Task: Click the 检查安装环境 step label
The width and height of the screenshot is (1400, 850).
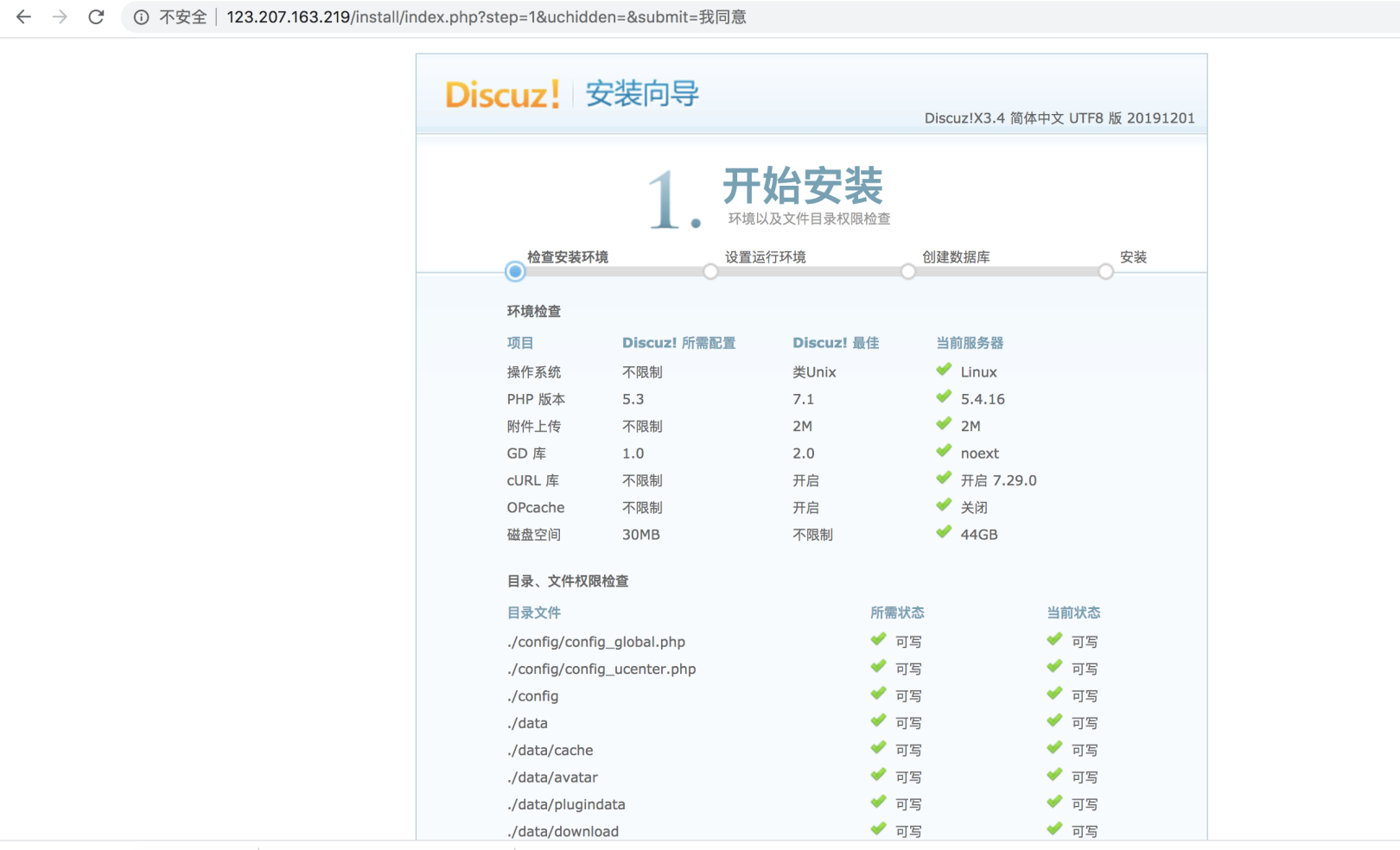Action: tap(568, 257)
